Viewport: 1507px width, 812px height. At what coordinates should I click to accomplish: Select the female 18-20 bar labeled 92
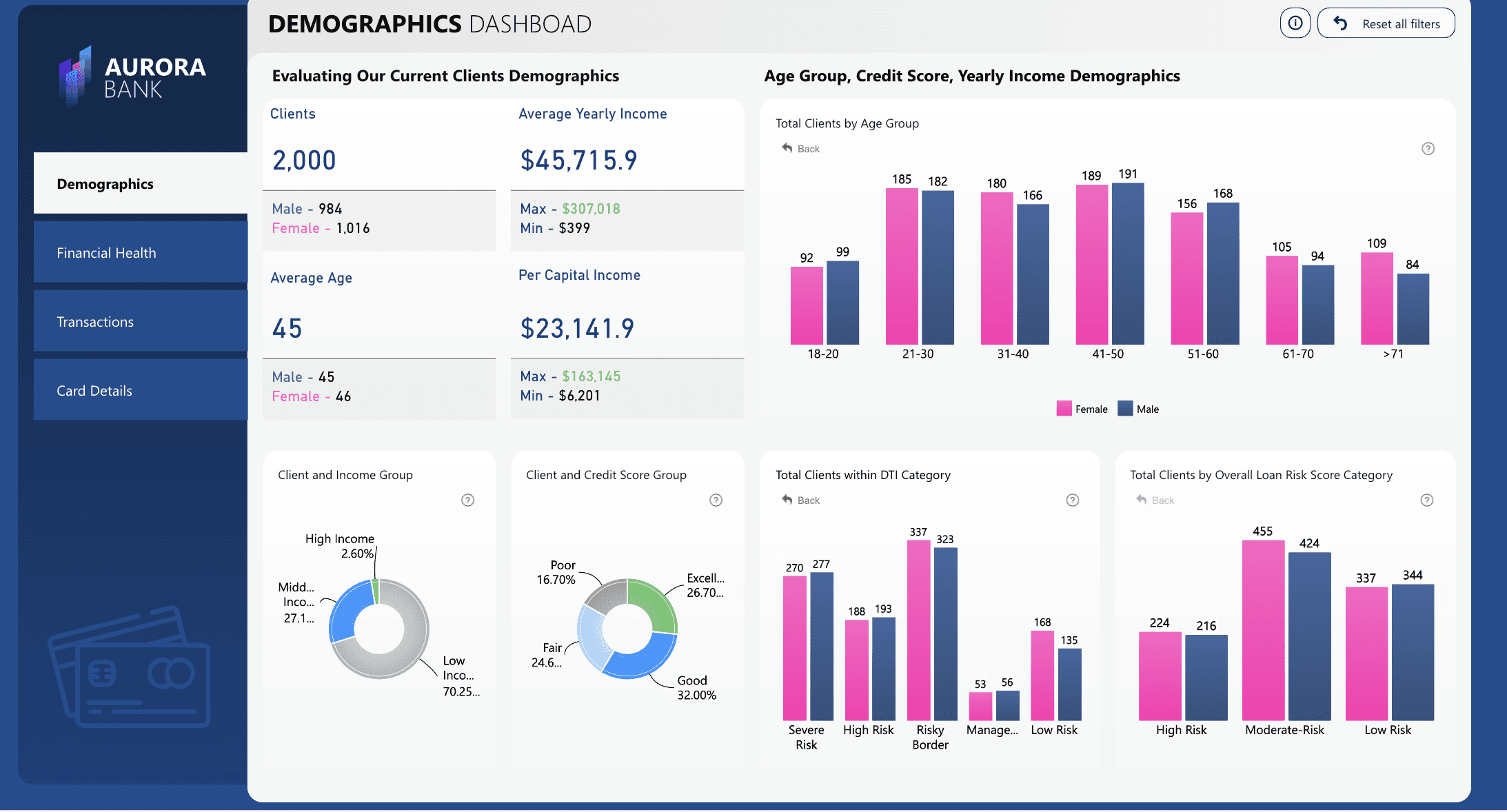click(x=807, y=305)
